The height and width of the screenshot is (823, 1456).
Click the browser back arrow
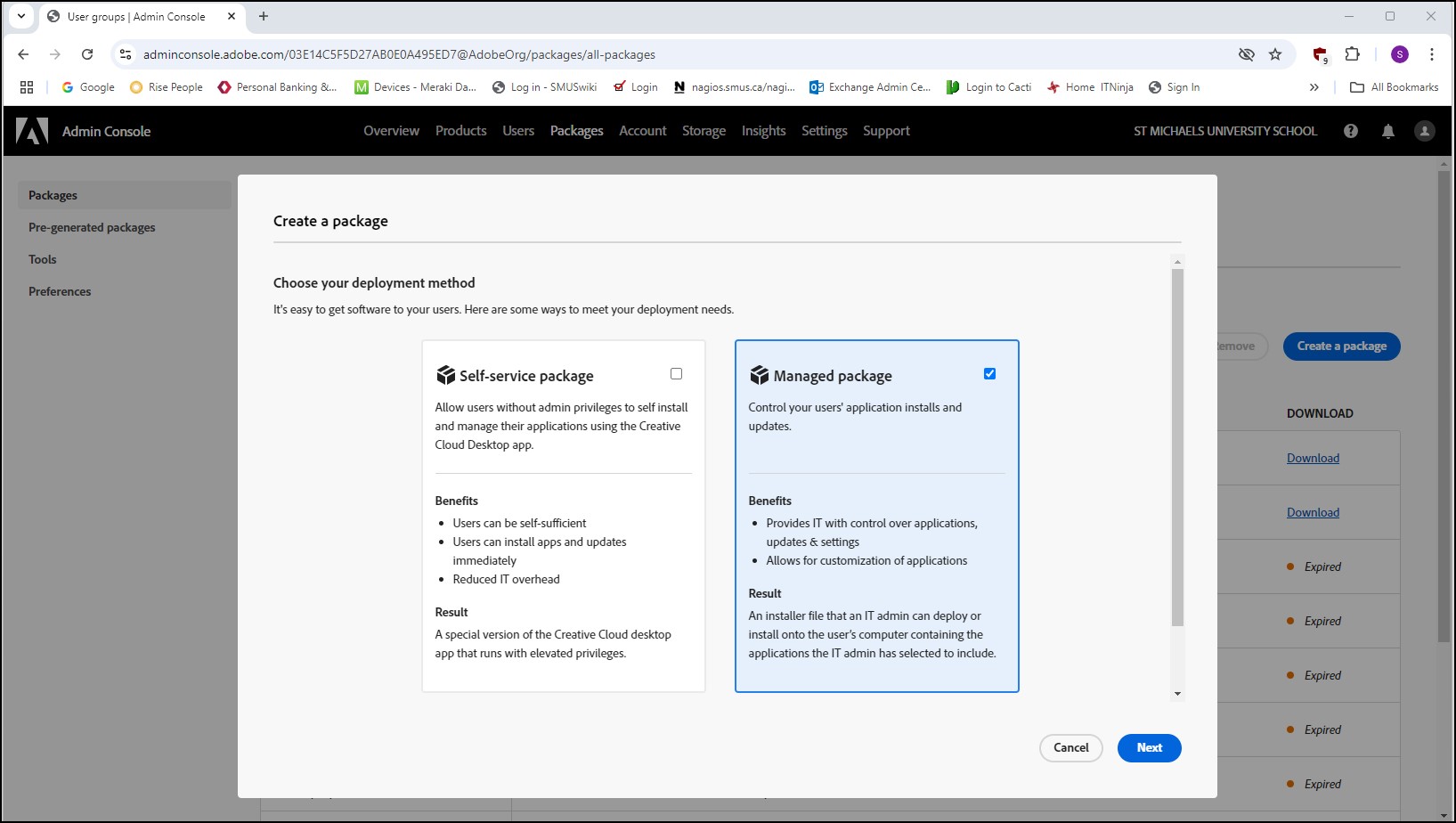pos(24,54)
